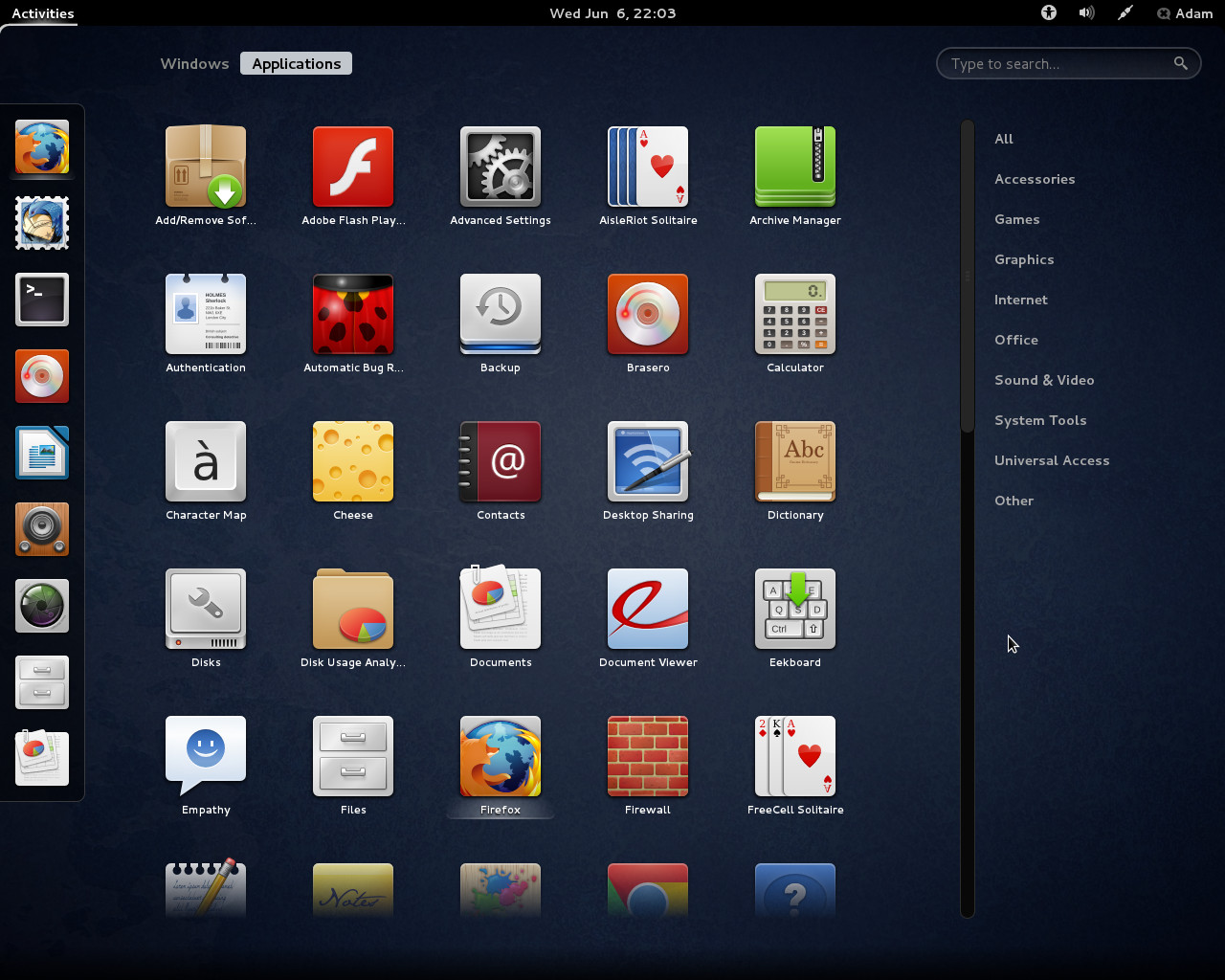Click the Type to search field
This screenshot has height=980, width=1225.
coord(1068,64)
